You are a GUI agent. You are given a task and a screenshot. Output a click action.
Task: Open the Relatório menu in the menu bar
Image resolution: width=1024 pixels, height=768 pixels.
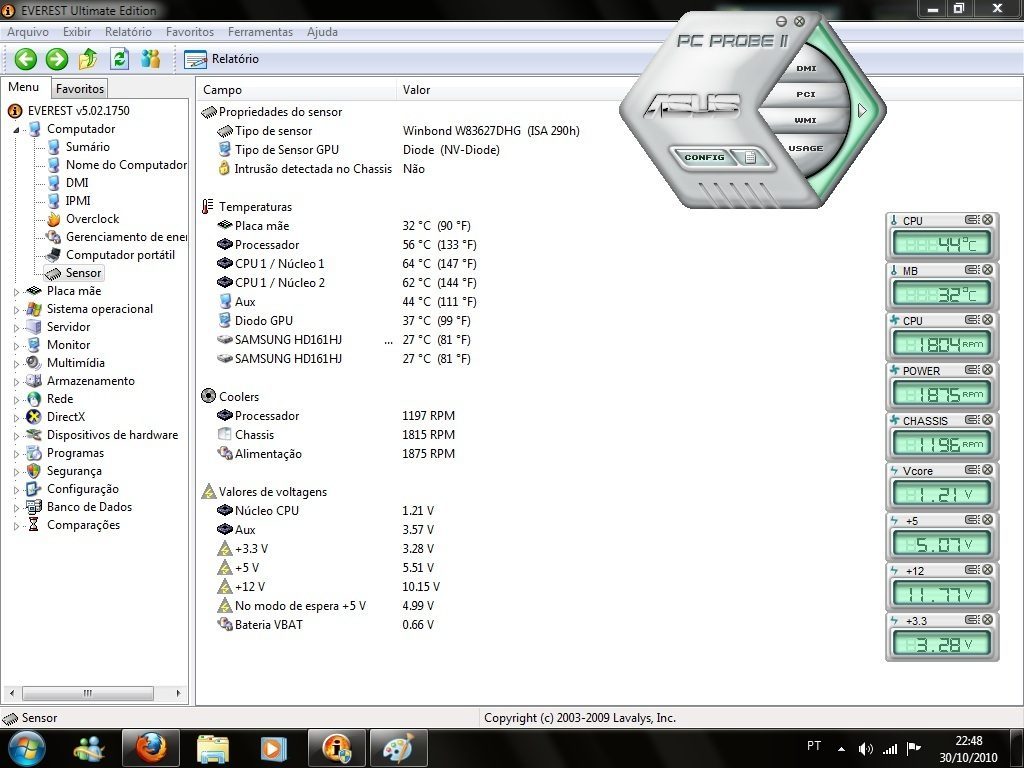(128, 31)
